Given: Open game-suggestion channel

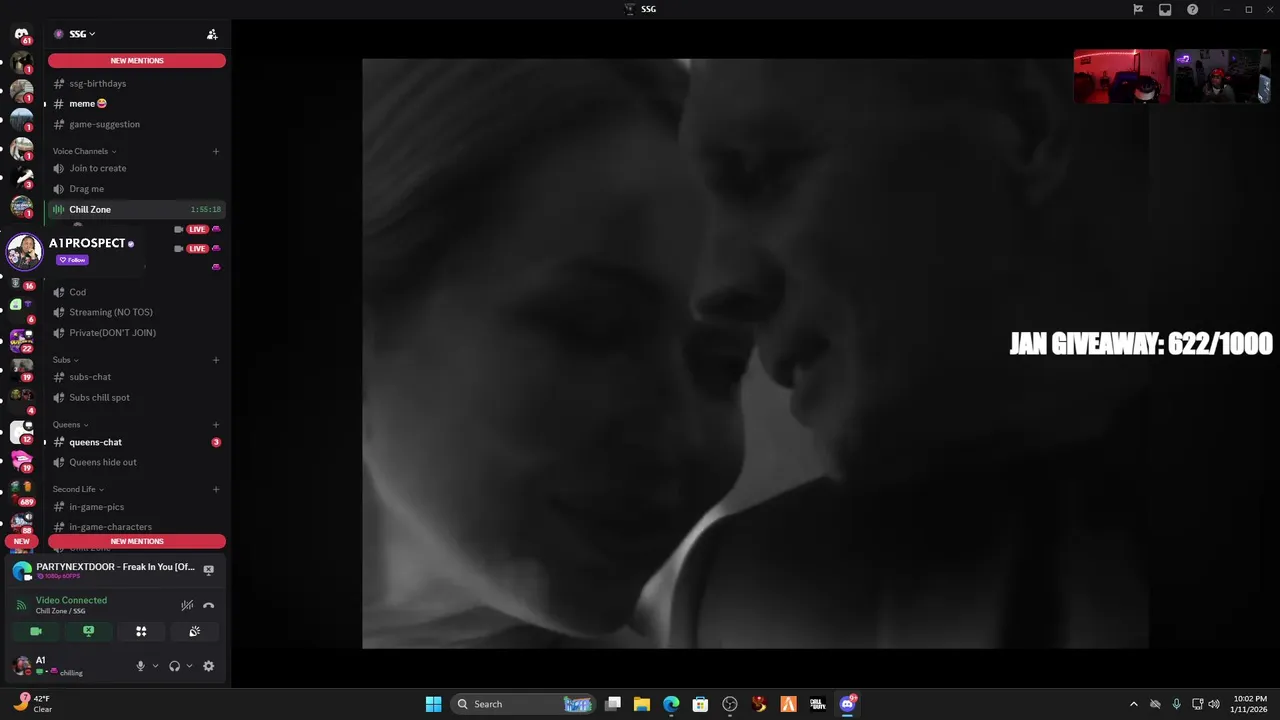Looking at the screenshot, I should click(x=136, y=124).
